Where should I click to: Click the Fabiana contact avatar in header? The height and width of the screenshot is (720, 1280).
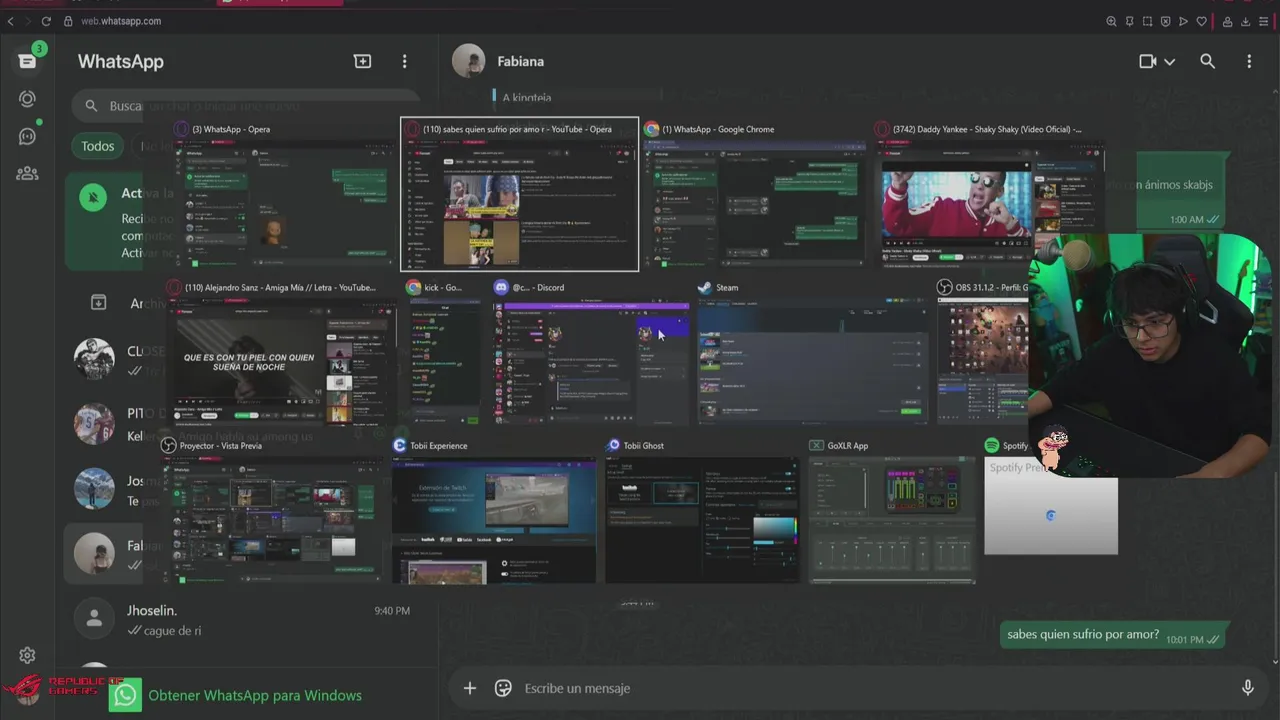pyautogui.click(x=468, y=61)
